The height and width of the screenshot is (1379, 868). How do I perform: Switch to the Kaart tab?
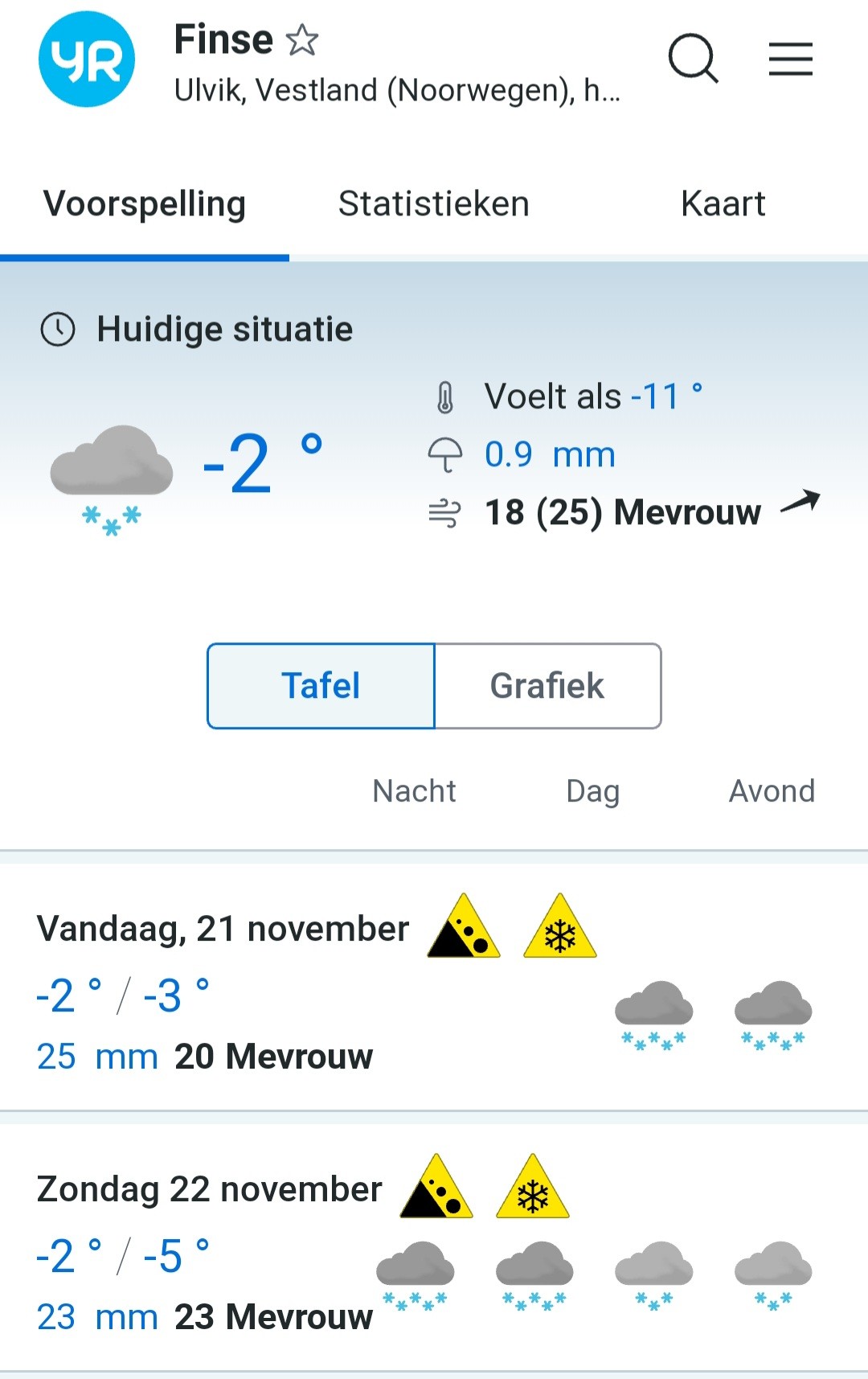(x=723, y=204)
